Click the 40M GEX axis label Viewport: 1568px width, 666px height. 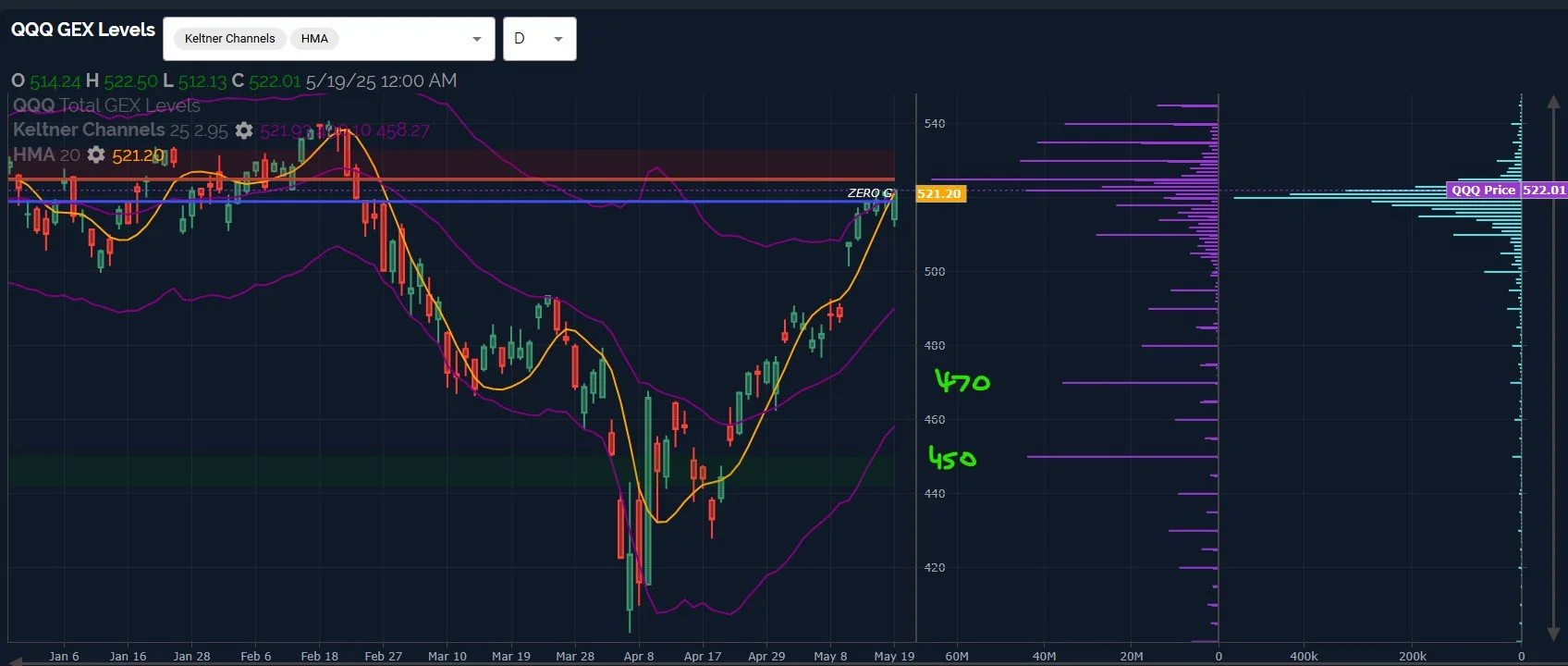coord(1044,656)
